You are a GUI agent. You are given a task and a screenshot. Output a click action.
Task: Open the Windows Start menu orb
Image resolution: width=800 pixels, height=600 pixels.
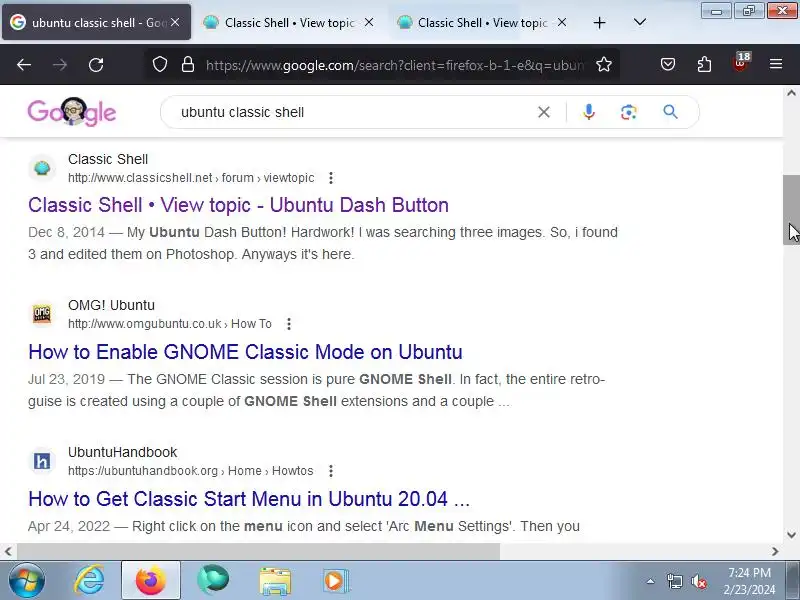click(27, 581)
